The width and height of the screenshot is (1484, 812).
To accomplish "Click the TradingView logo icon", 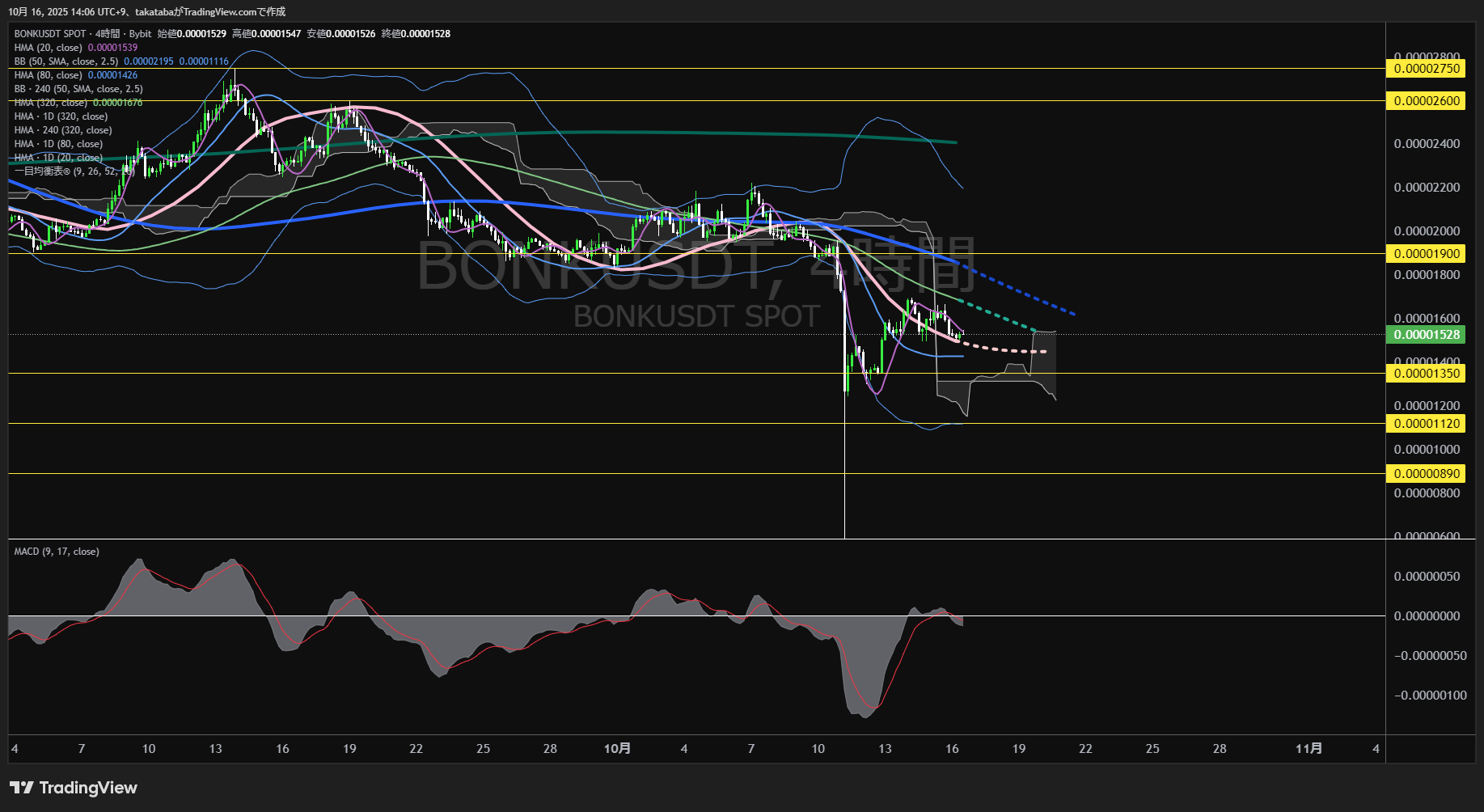I will (x=21, y=788).
